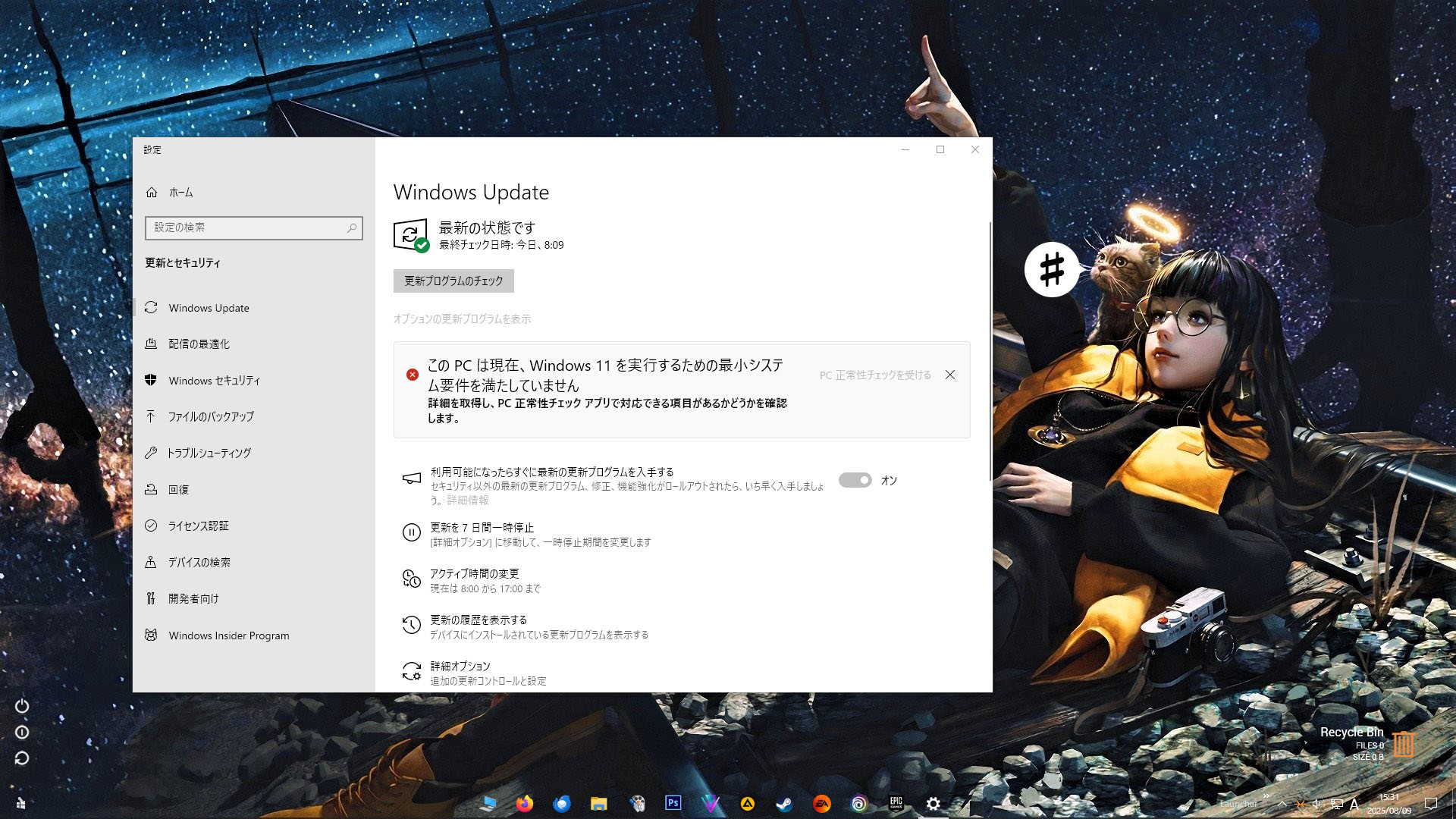Click the desktop power icon

22,706
